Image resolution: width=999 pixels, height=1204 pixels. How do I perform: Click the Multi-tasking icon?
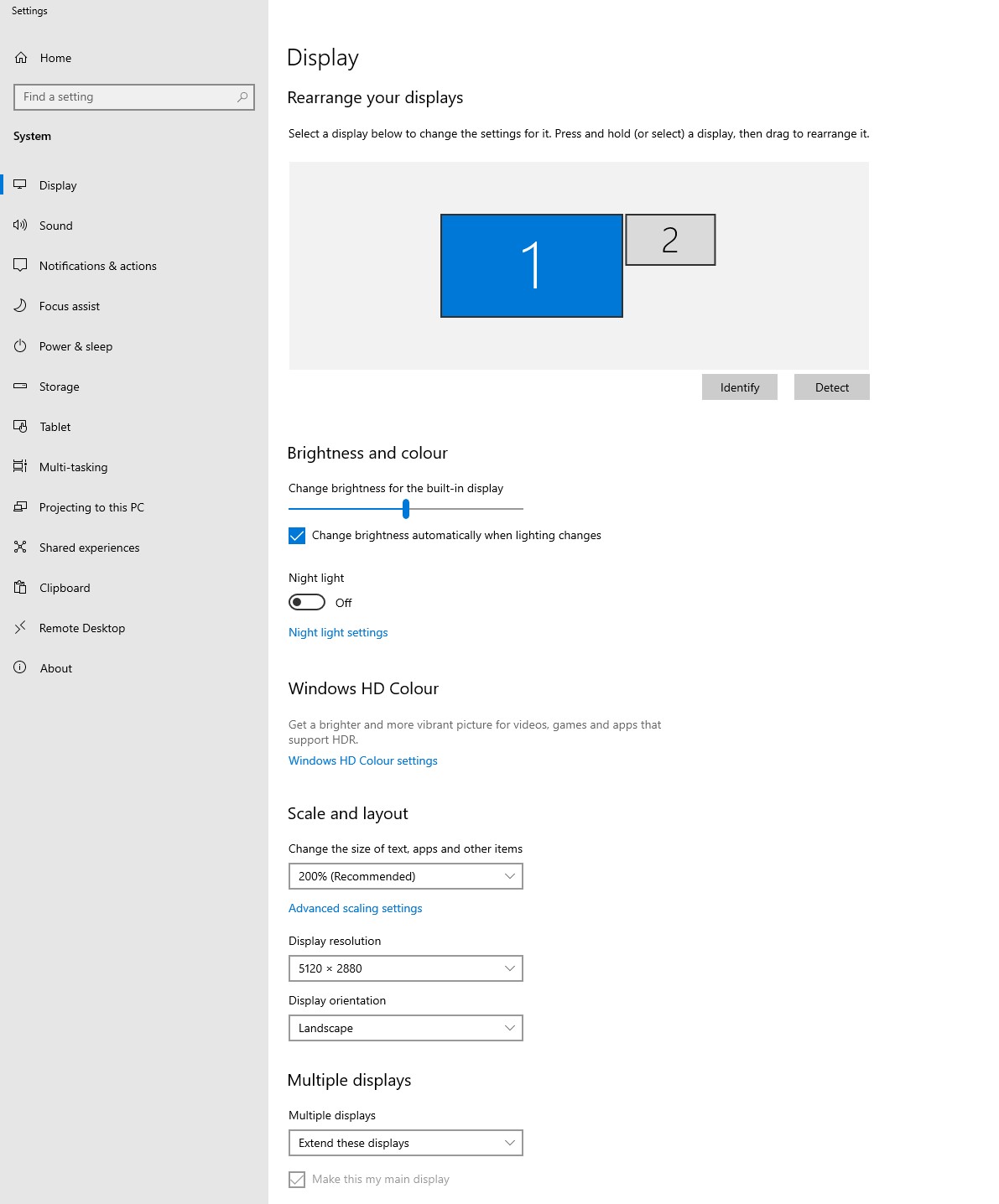pyautogui.click(x=20, y=467)
